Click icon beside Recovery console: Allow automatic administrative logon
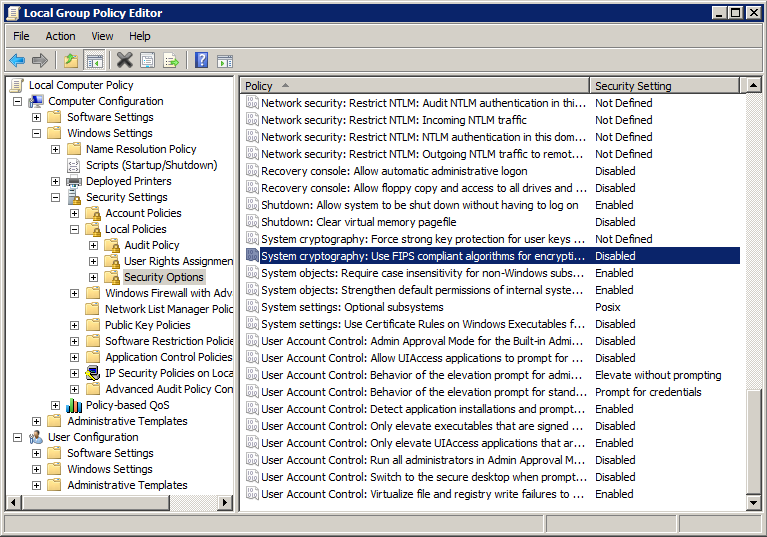767x537 pixels. [x=252, y=171]
